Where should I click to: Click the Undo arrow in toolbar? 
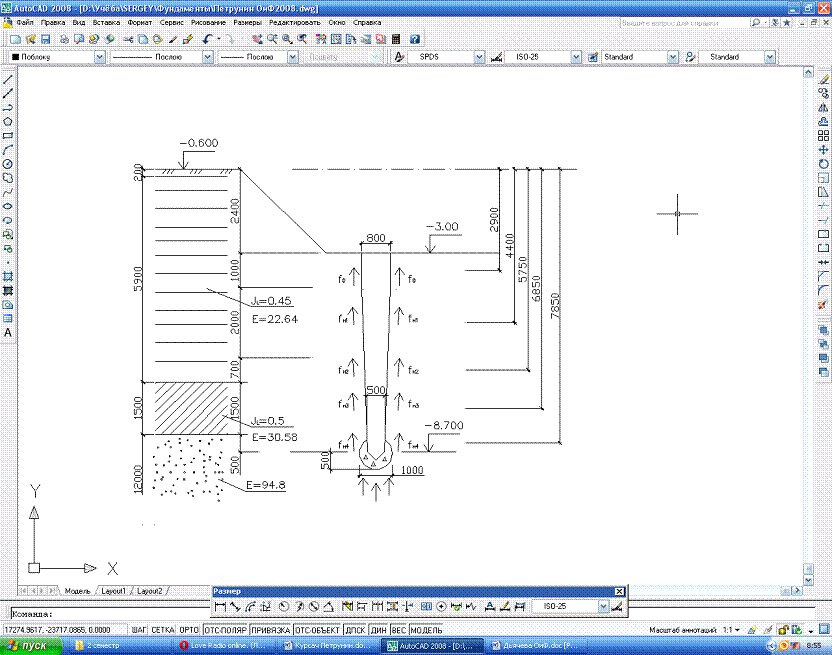click(207, 39)
